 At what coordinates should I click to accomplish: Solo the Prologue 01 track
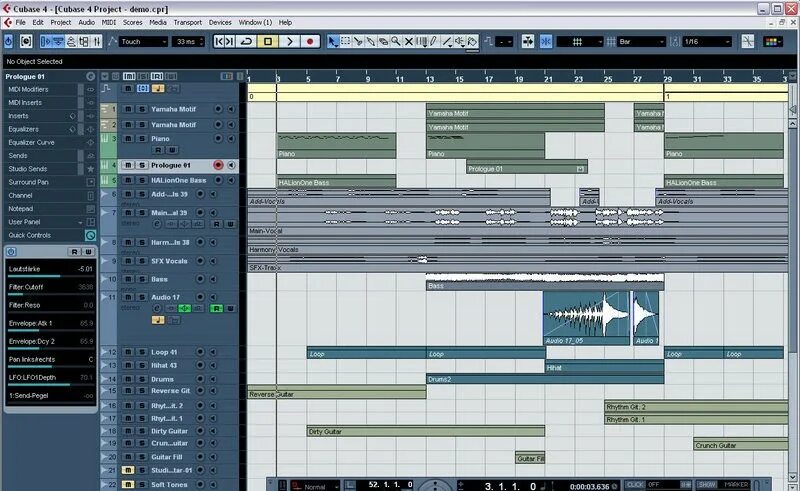click(142, 165)
